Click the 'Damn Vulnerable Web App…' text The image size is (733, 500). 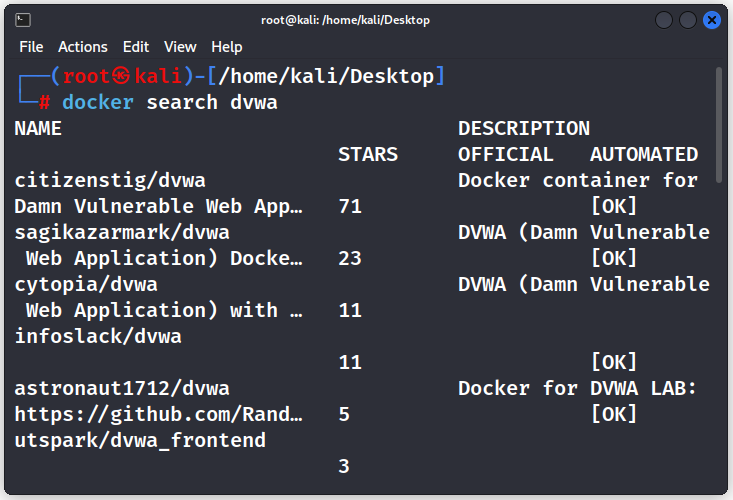point(158,207)
